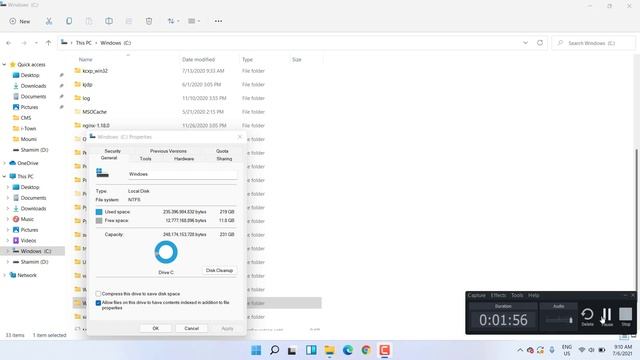
Task: Open the Widgets icon on the taskbar
Action: click(x=311, y=350)
